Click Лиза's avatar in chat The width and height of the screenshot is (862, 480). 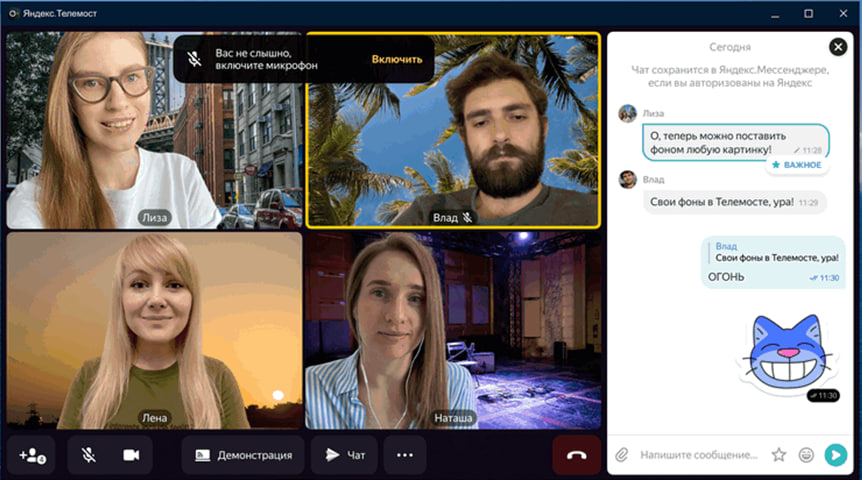point(628,113)
